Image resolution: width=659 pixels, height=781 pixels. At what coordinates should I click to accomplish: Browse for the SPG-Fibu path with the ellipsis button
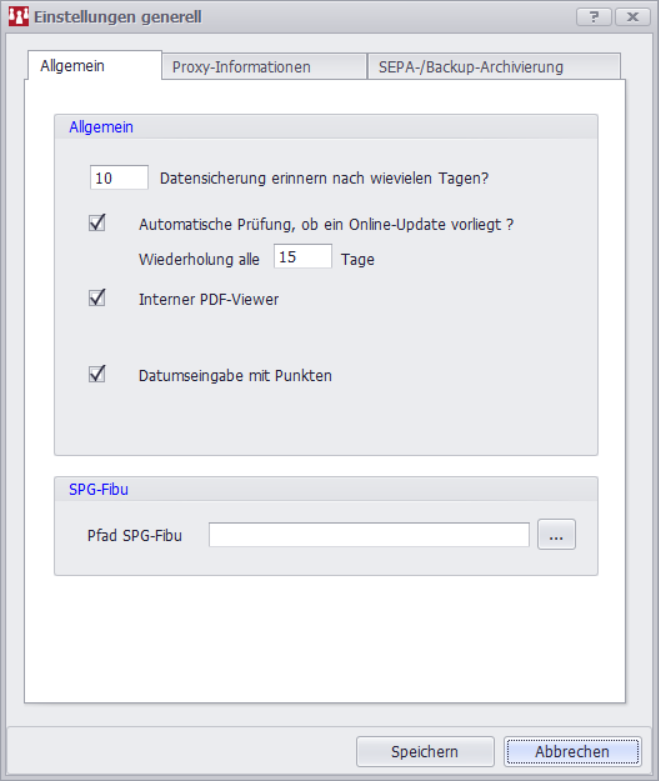click(x=557, y=535)
